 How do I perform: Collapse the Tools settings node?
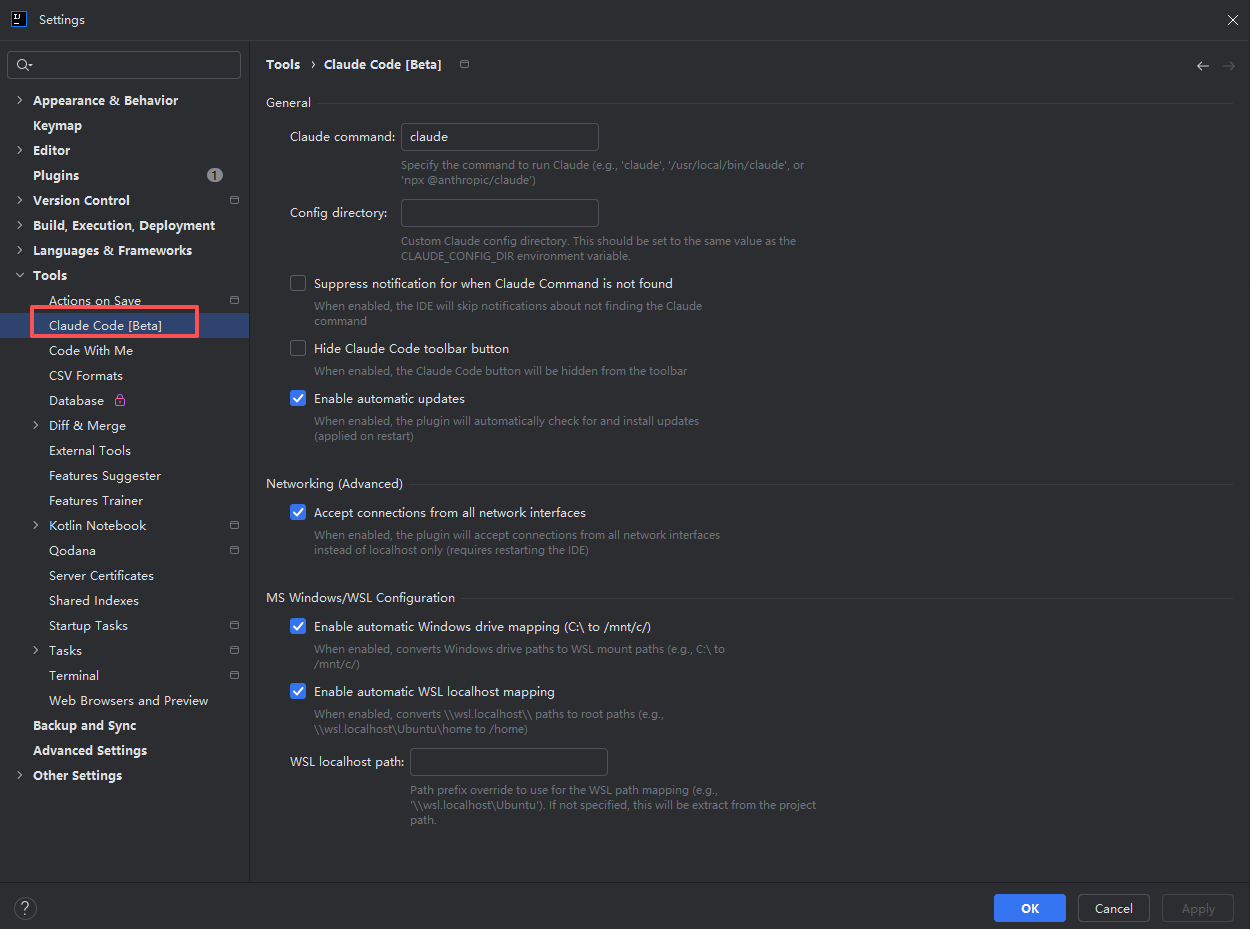pyautogui.click(x=20, y=275)
